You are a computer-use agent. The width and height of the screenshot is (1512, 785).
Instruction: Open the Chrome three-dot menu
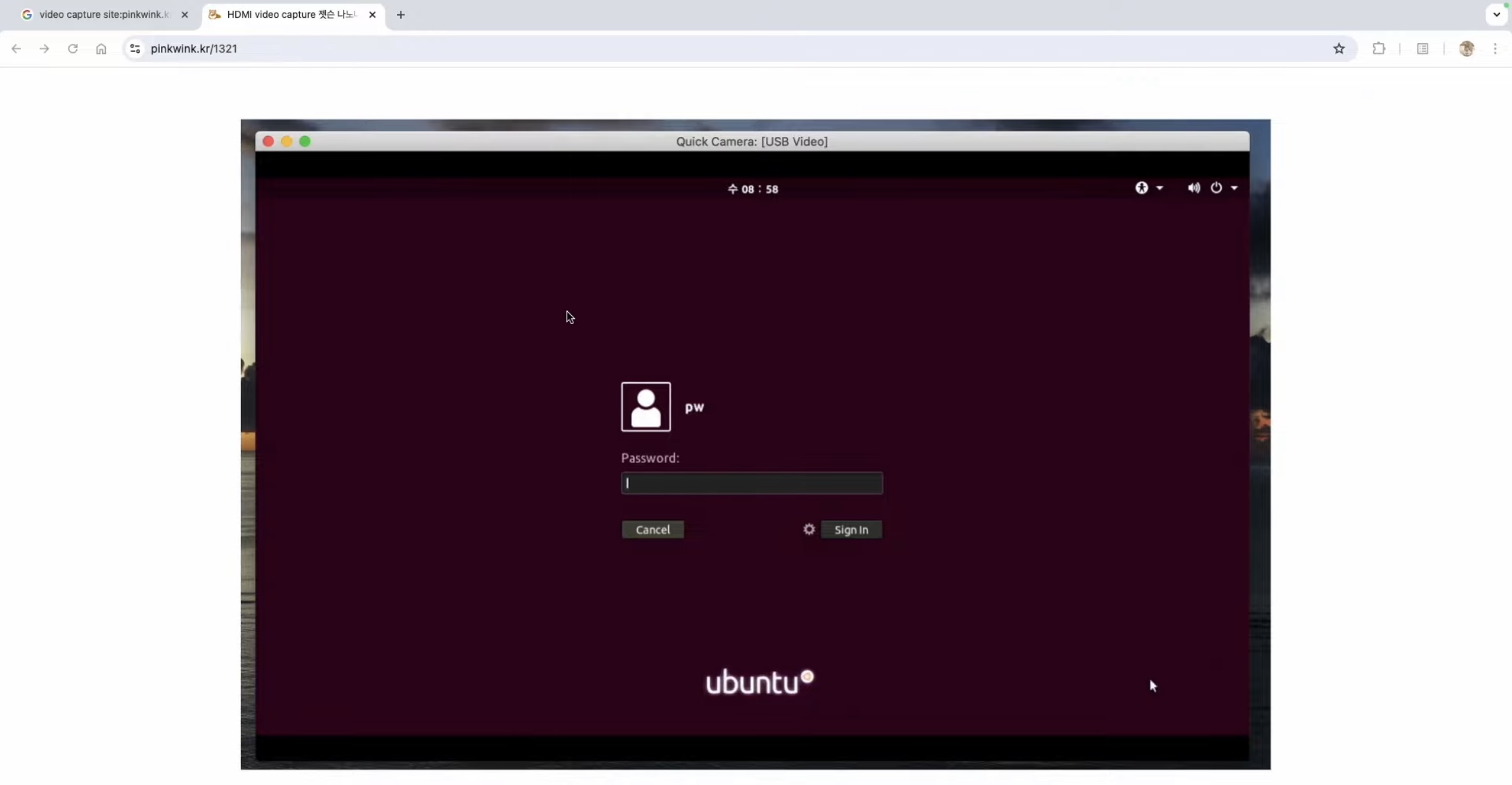[1496, 49]
